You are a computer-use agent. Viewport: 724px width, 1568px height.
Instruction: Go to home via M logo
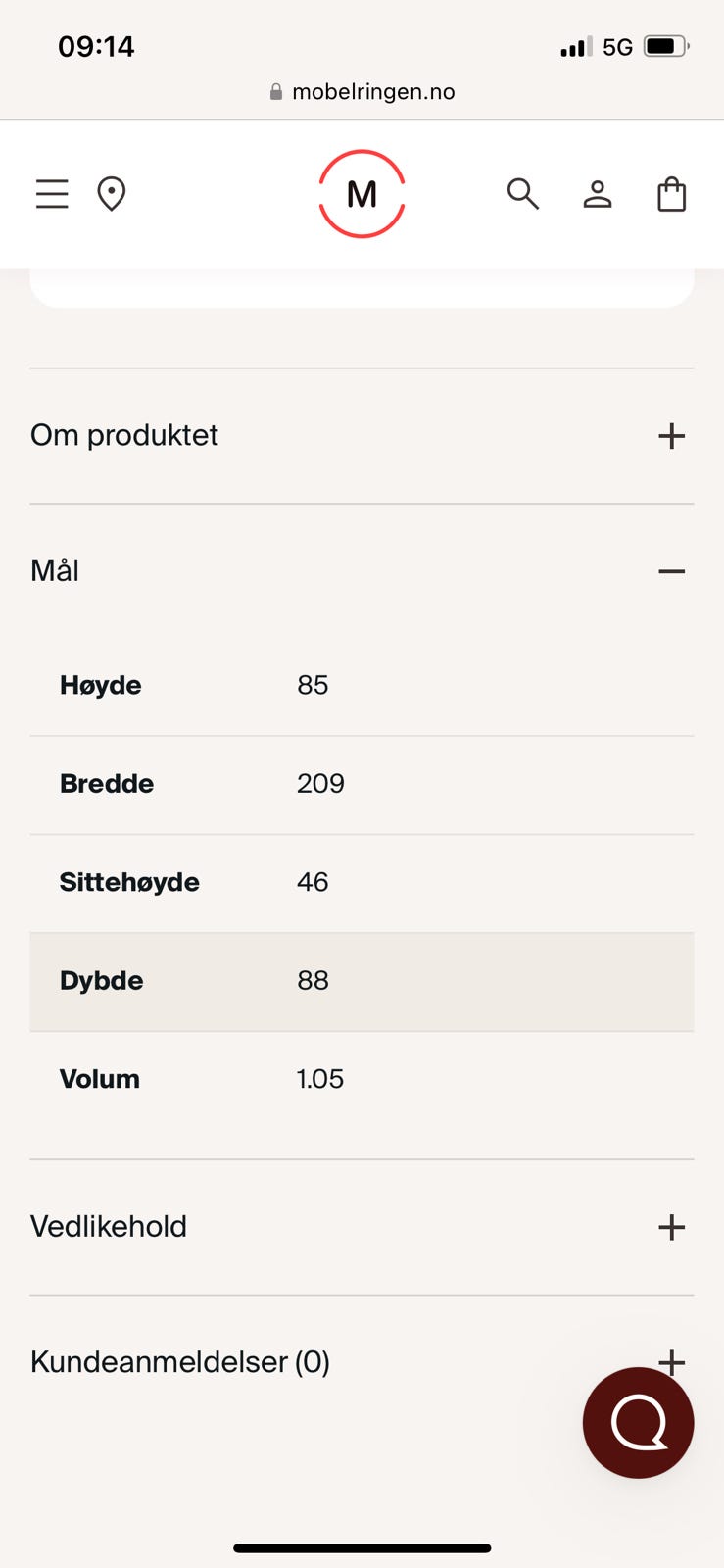point(362,194)
